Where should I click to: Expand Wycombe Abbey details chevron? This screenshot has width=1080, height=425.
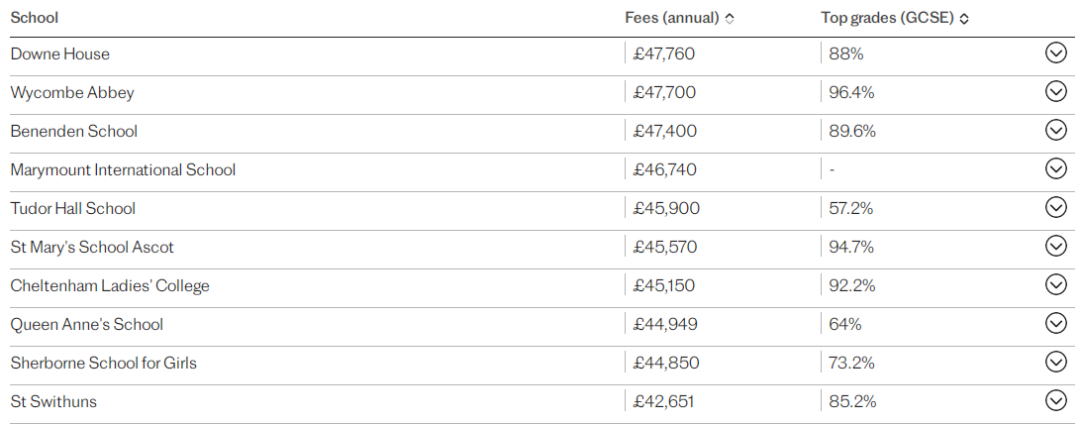pos(1055,92)
